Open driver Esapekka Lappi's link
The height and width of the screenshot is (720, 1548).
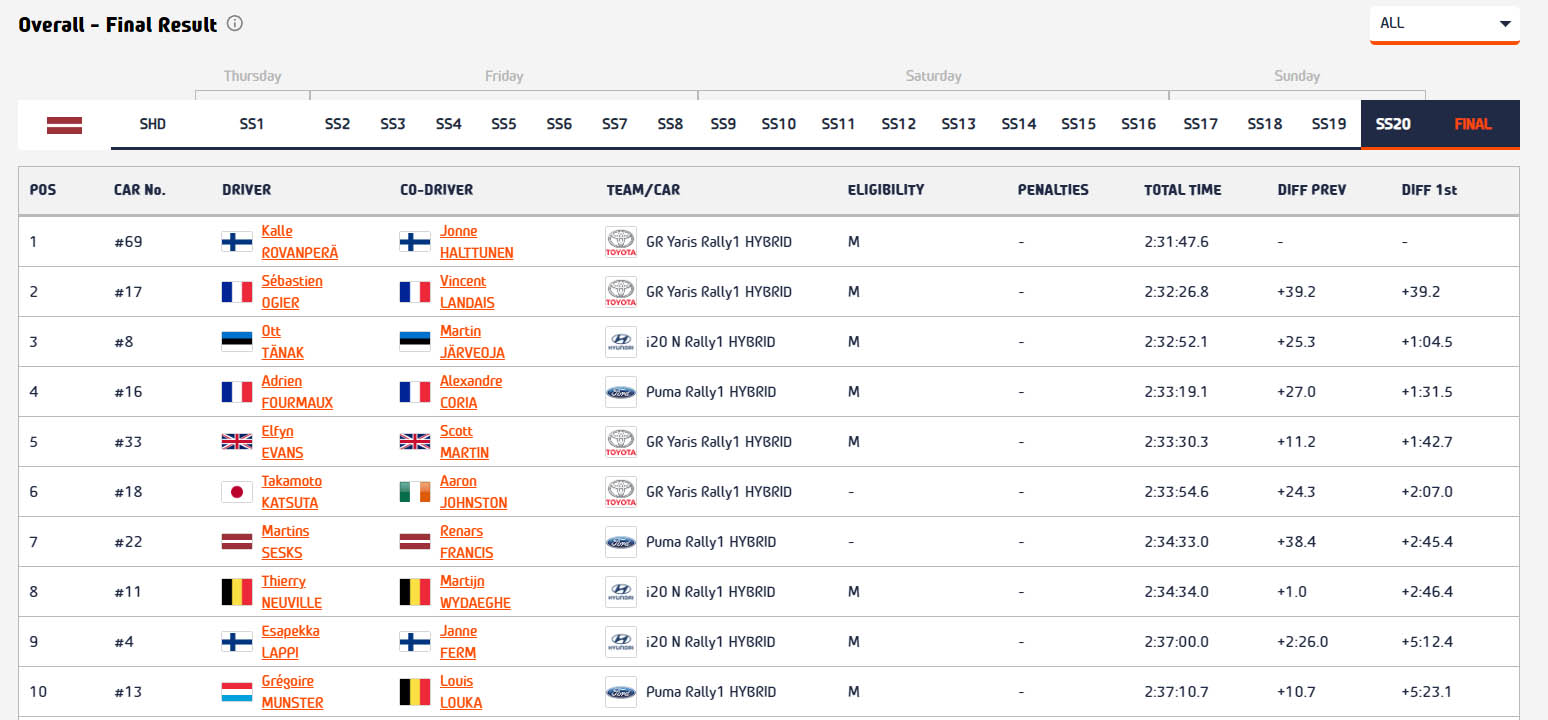pyautogui.click(x=290, y=642)
